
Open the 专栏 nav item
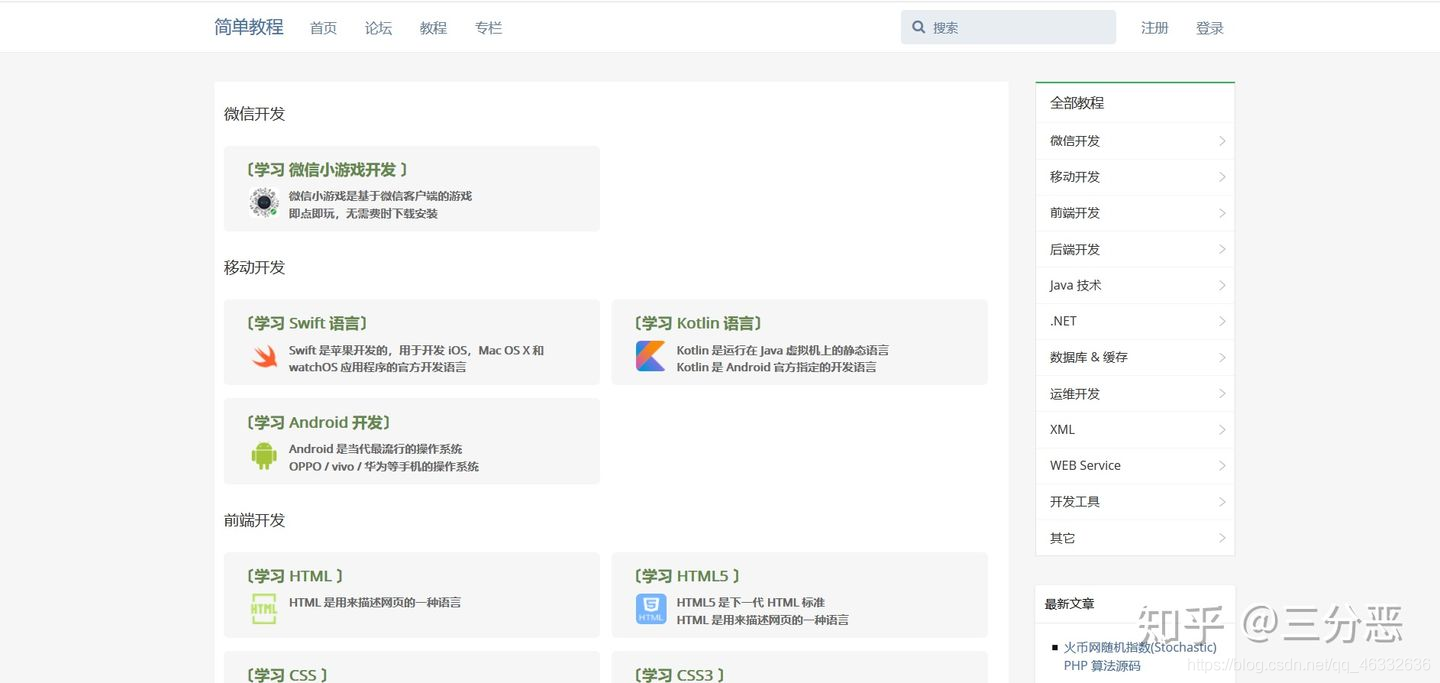click(x=488, y=28)
